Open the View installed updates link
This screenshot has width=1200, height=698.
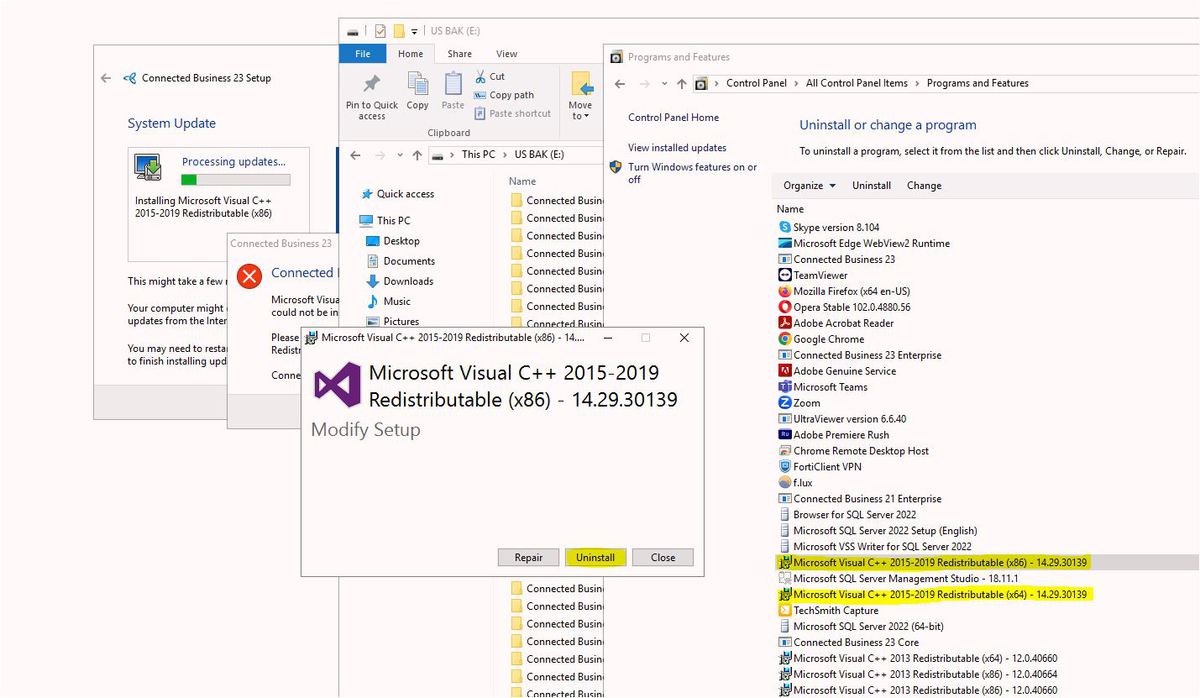coord(677,148)
